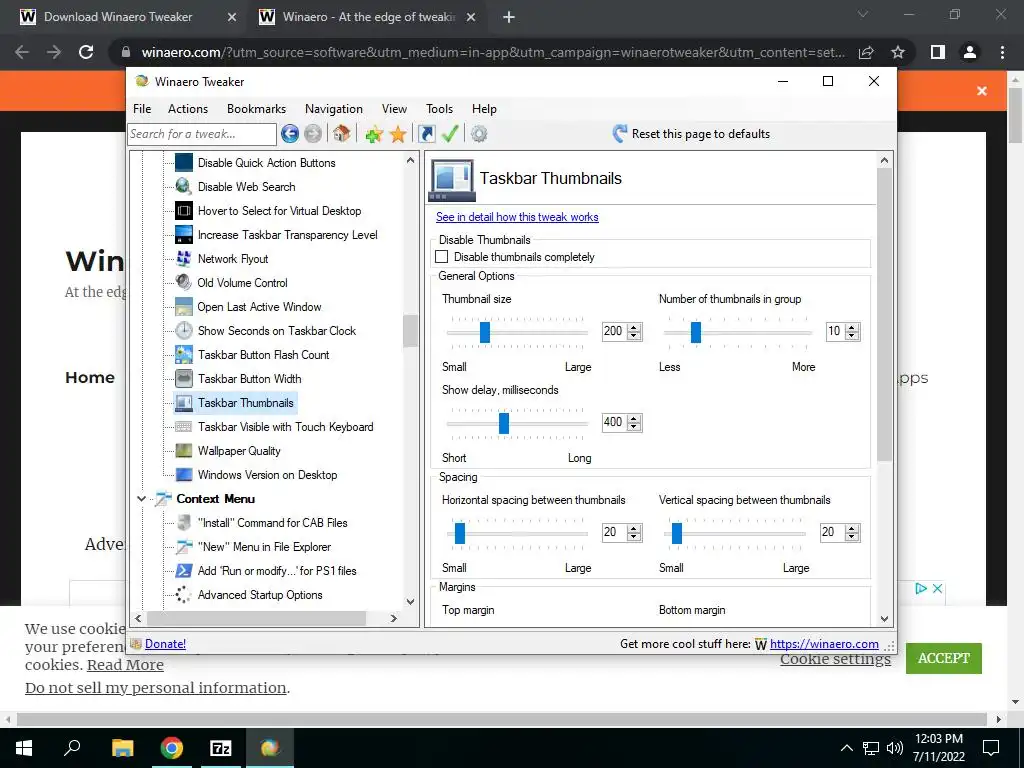Select Open Last Active Window tree item

point(259,307)
